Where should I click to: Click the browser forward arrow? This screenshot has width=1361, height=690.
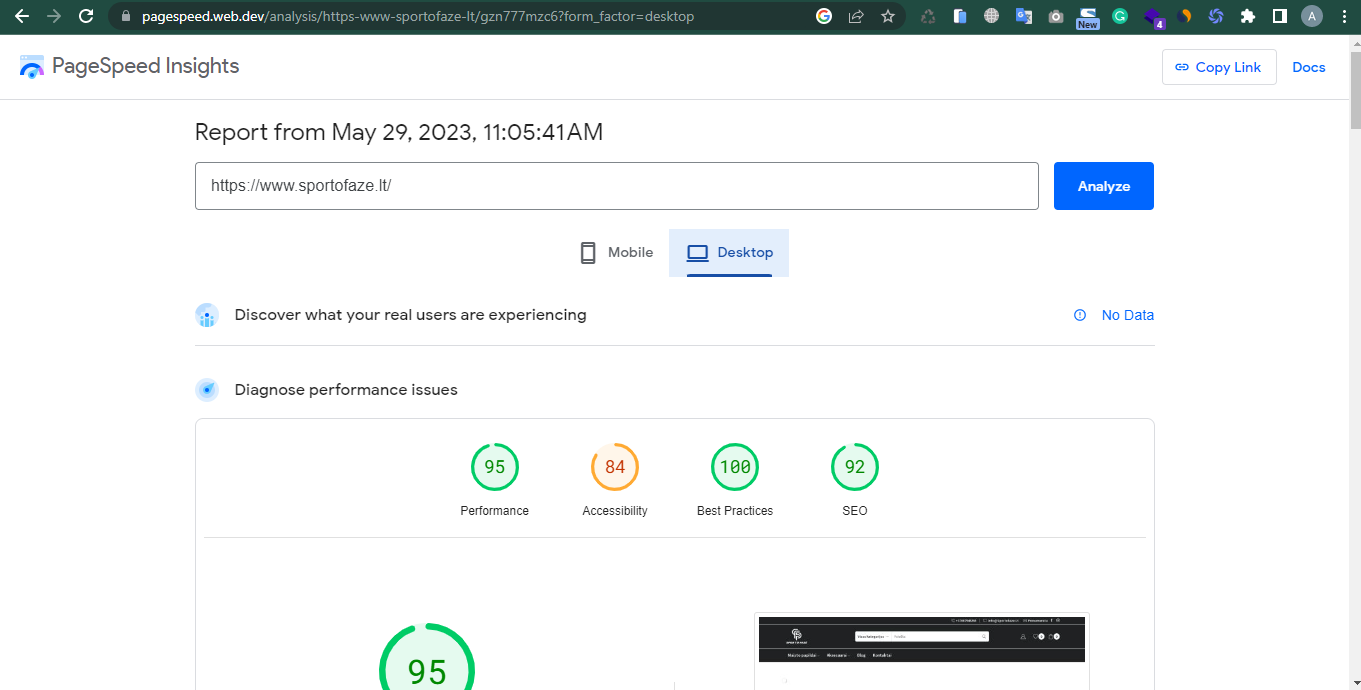point(54,16)
